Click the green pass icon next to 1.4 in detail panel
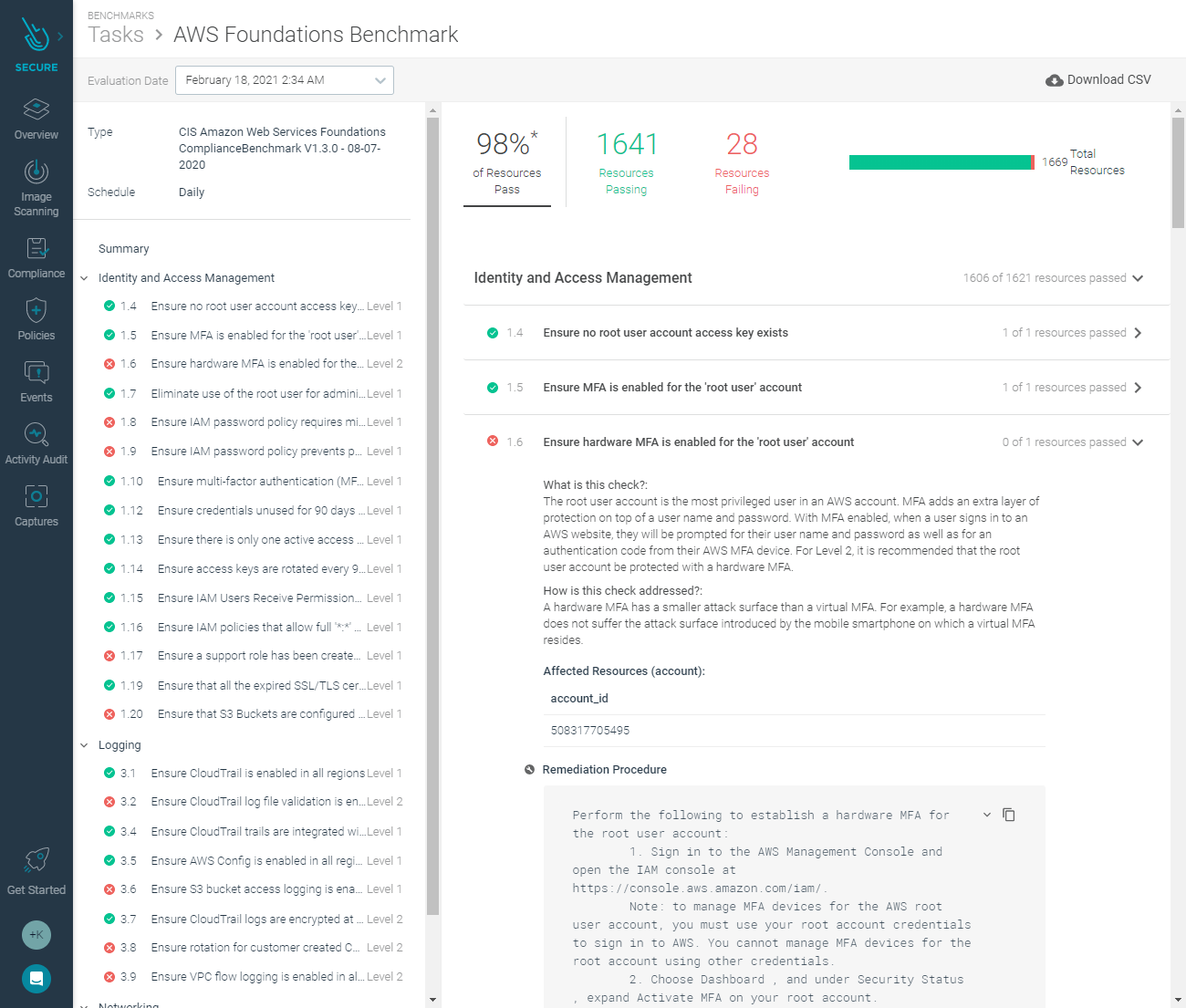The width and height of the screenshot is (1186, 1008). 493,333
